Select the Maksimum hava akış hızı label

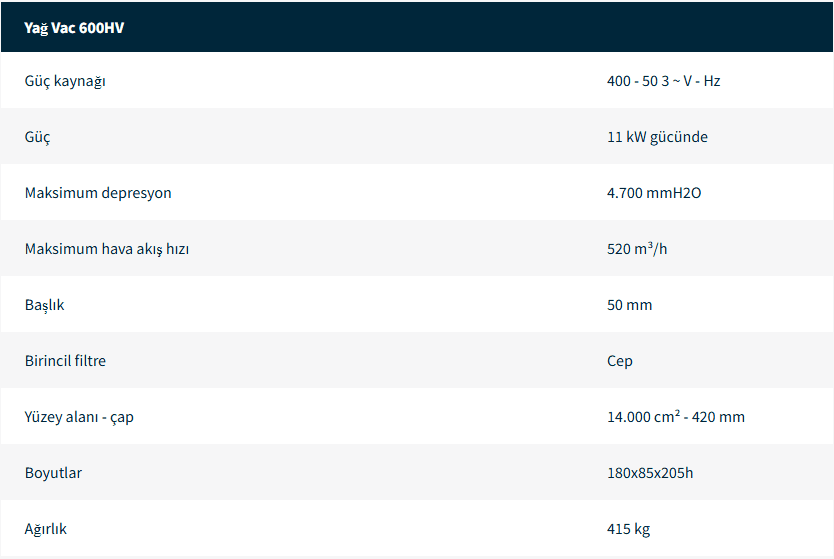(107, 249)
